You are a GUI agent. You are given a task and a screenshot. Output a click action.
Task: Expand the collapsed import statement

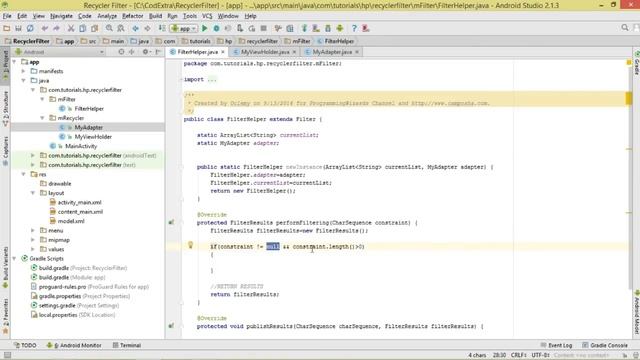click(212, 79)
